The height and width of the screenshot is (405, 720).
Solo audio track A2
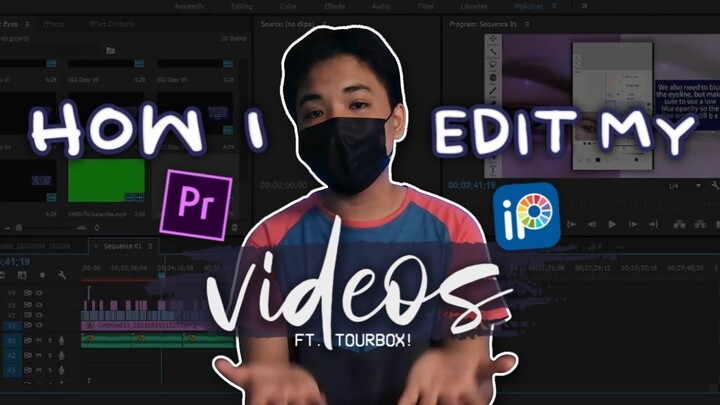click(x=50, y=355)
